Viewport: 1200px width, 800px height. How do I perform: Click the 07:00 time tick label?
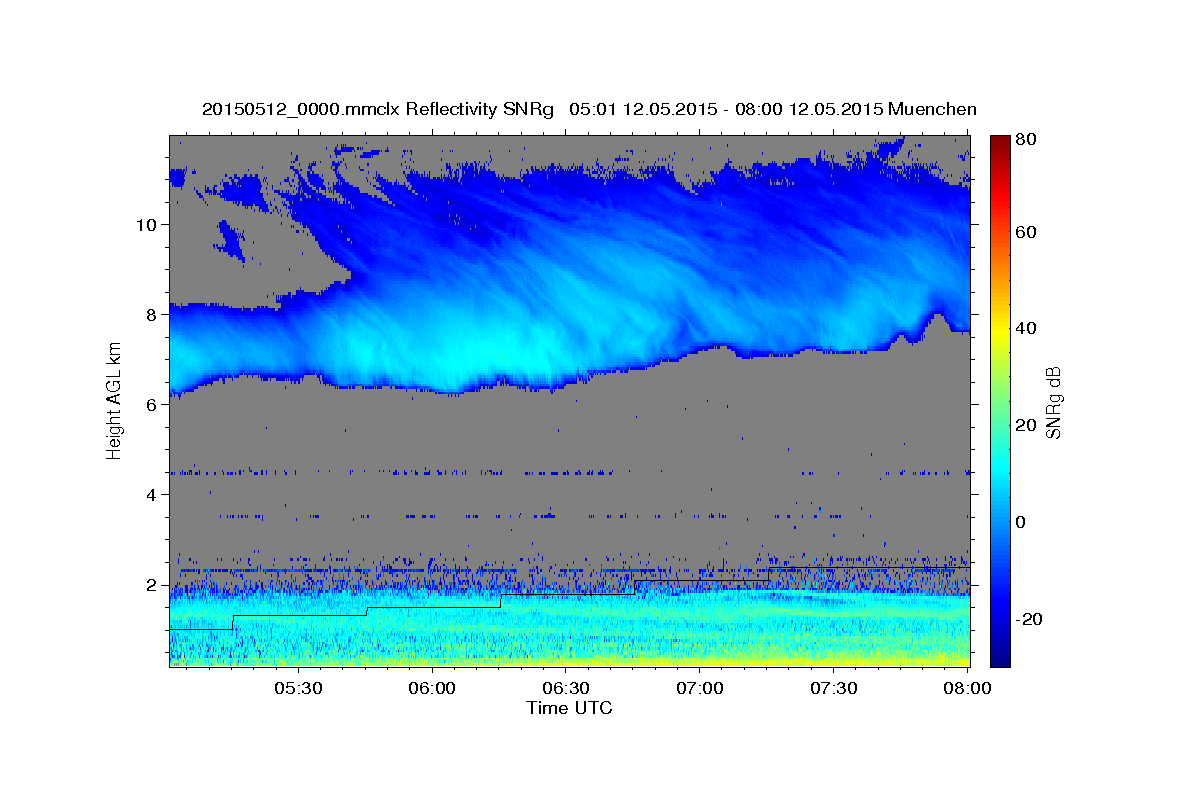click(x=700, y=689)
